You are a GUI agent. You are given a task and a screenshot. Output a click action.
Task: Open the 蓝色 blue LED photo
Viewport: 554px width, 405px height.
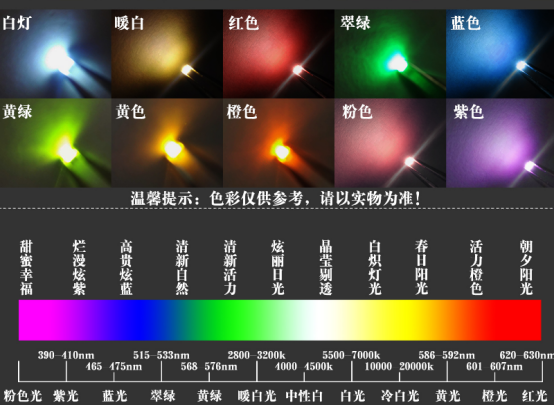click(500, 54)
